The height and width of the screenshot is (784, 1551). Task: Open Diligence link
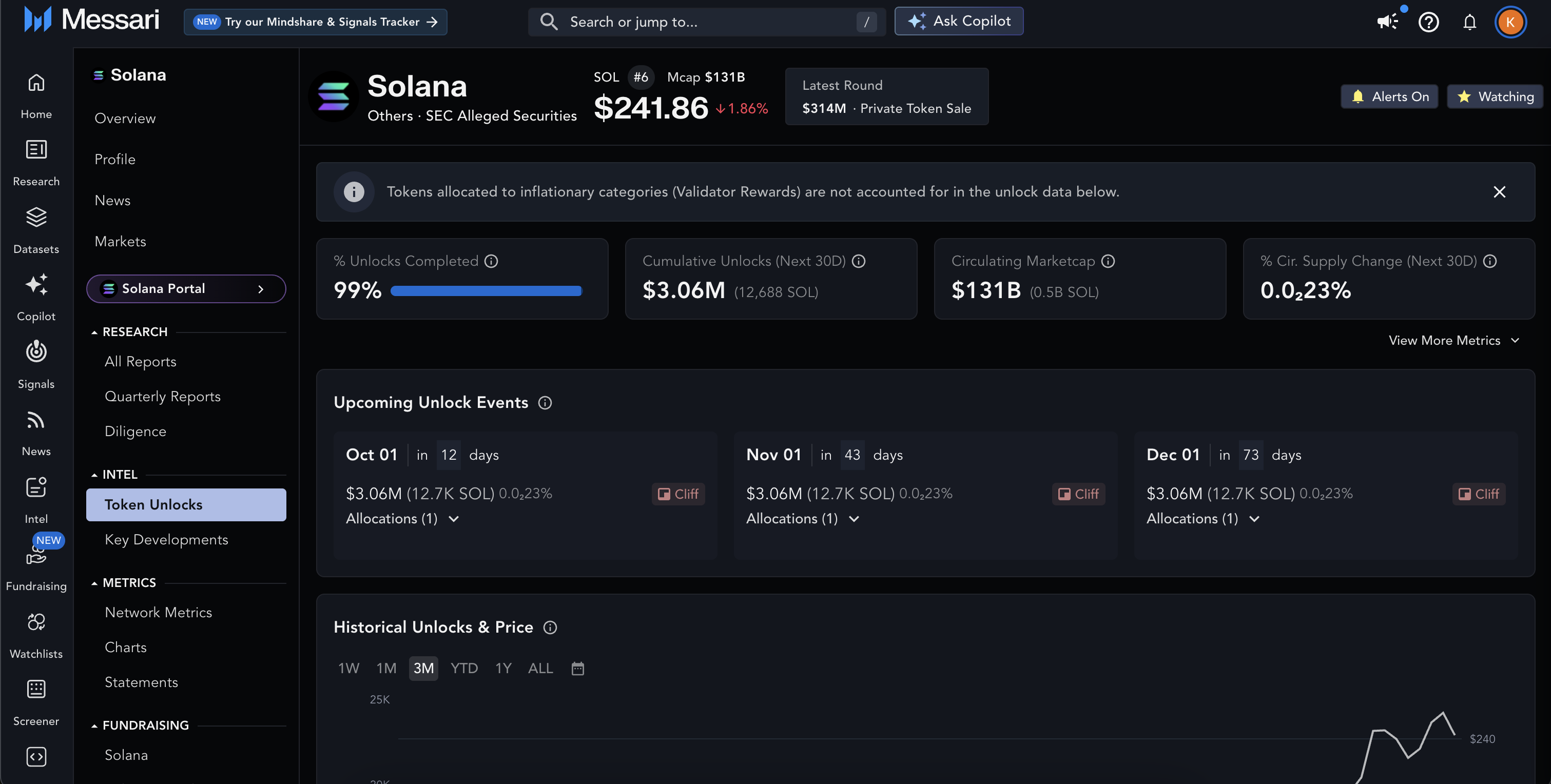pos(135,432)
